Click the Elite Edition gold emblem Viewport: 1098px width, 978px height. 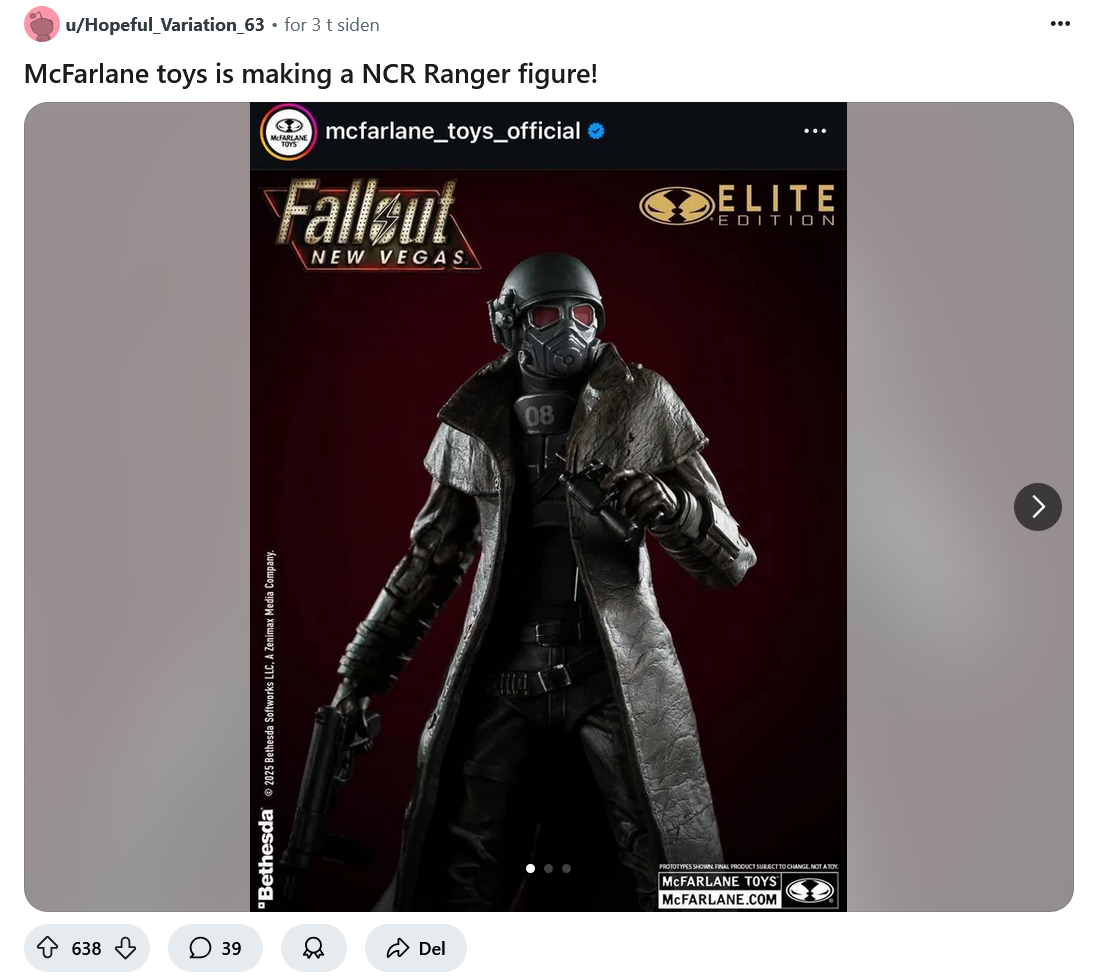[676, 206]
